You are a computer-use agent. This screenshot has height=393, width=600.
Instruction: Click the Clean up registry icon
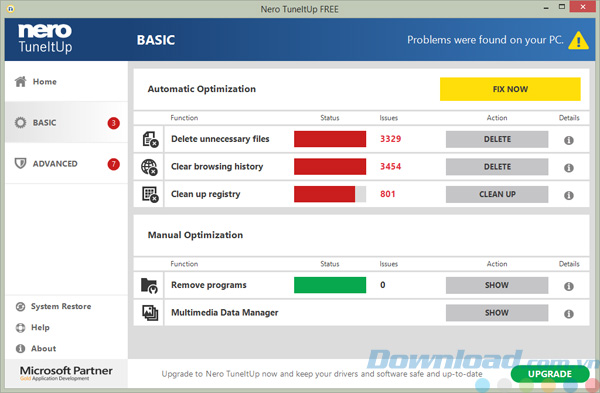(150, 194)
